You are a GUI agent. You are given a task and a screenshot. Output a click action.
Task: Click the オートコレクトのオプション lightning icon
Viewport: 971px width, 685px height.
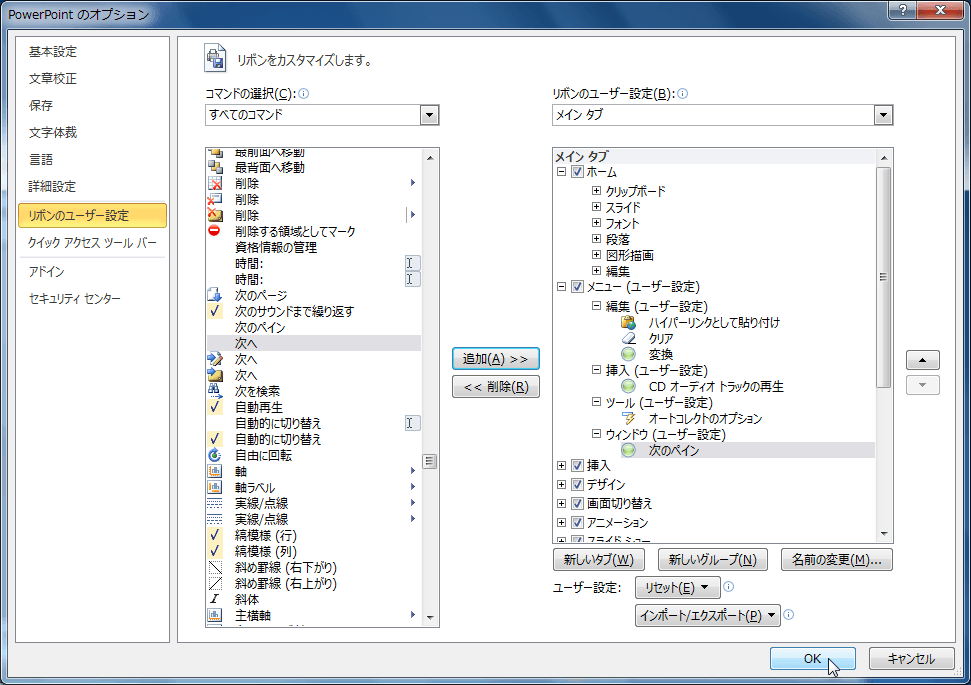pyautogui.click(x=628, y=419)
